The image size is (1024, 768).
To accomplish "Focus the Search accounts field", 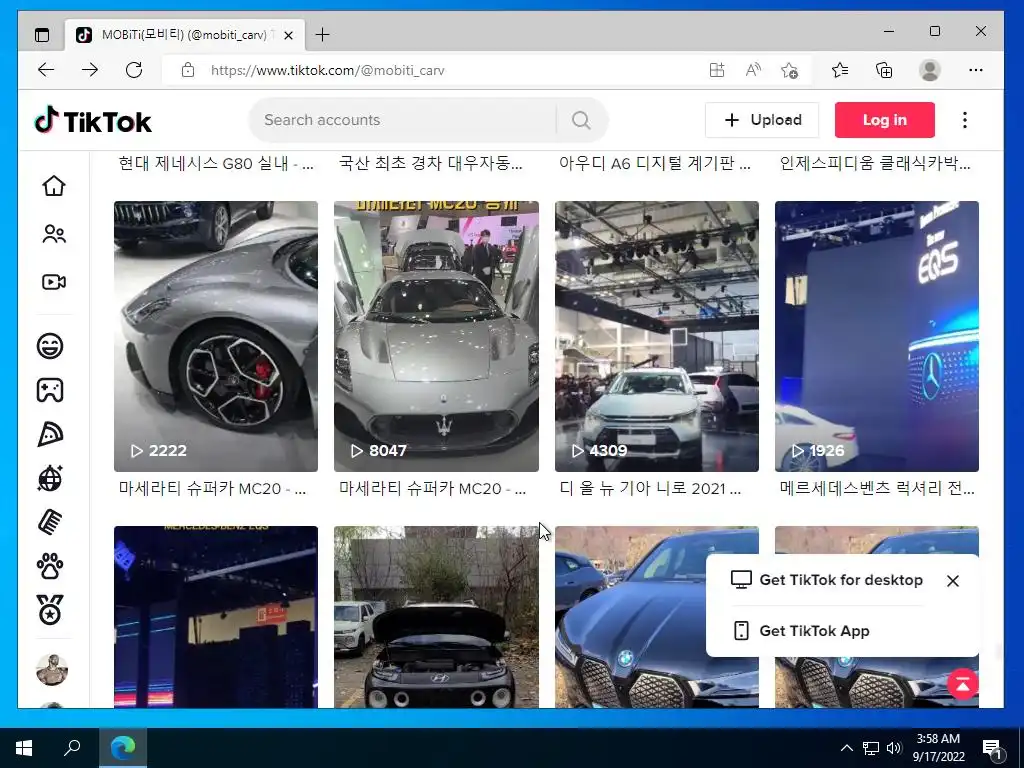I will tap(402, 120).
